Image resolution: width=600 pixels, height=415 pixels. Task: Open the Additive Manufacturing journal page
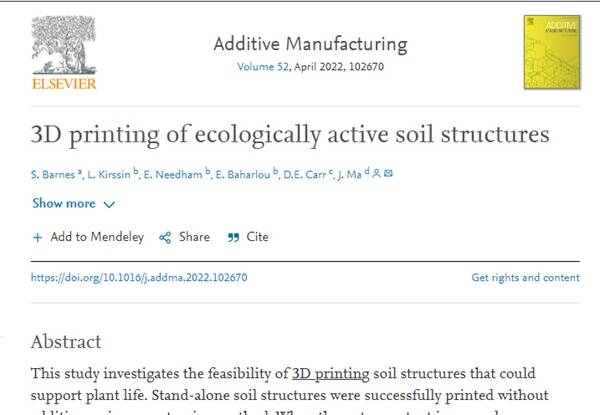pyautogui.click(x=310, y=44)
